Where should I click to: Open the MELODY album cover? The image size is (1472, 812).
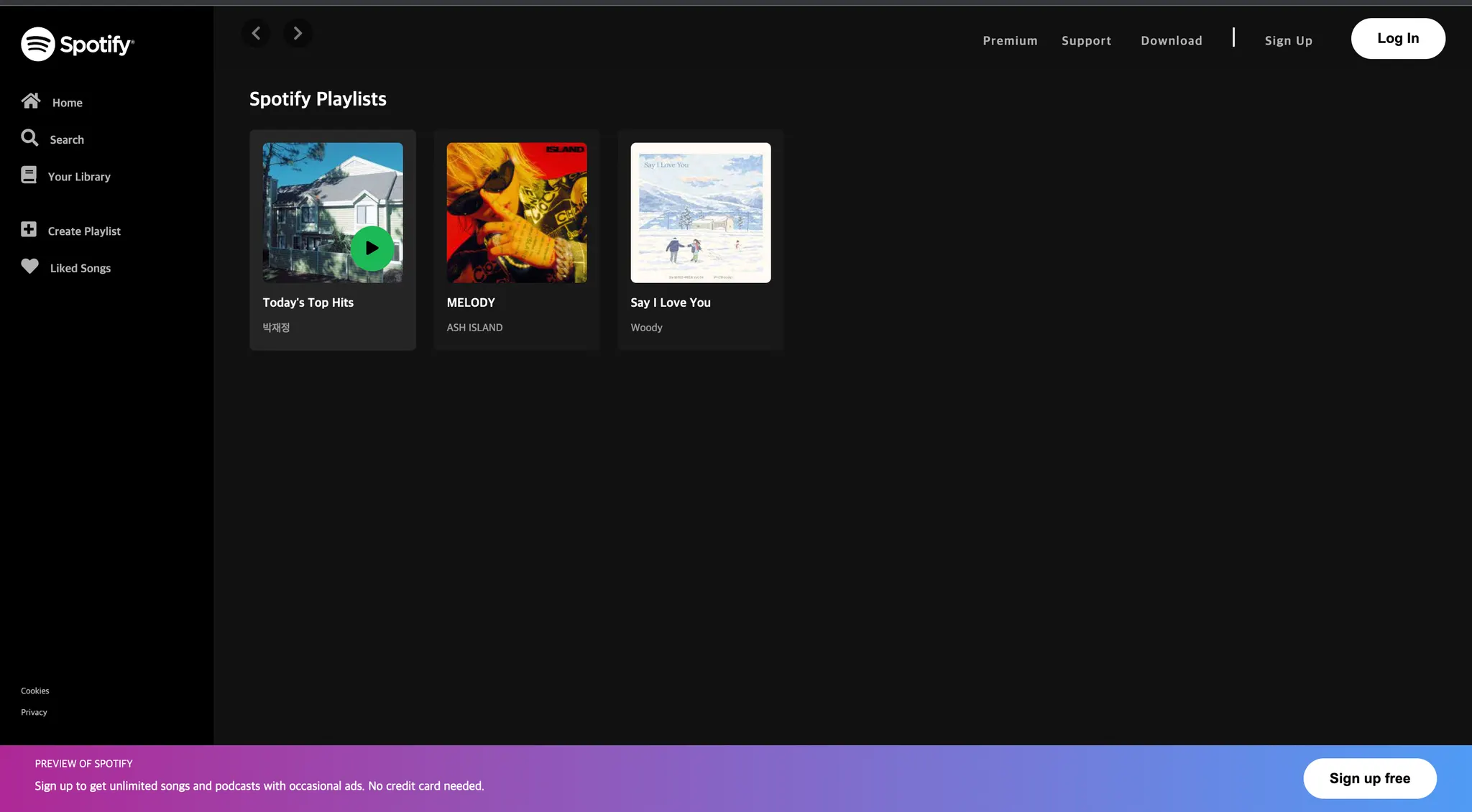click(517, 213)
